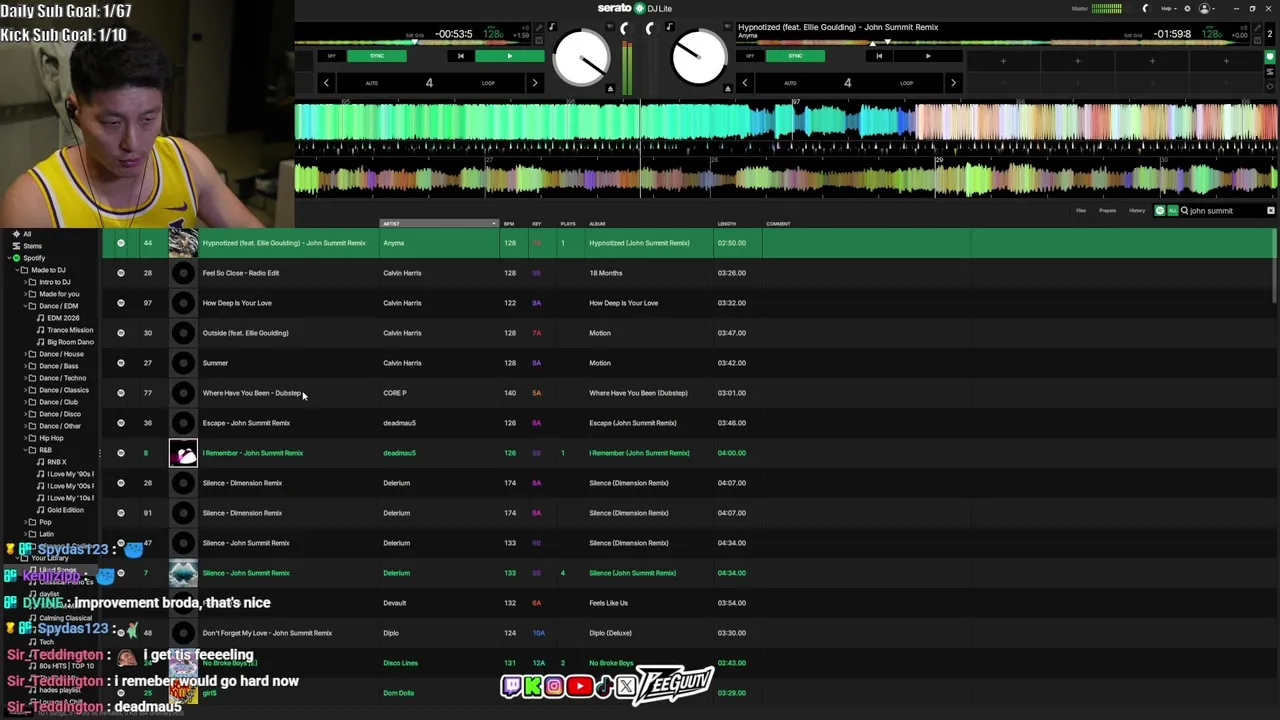Sort by the Artist column header
Screen dimensions: 1280x720
439,224
